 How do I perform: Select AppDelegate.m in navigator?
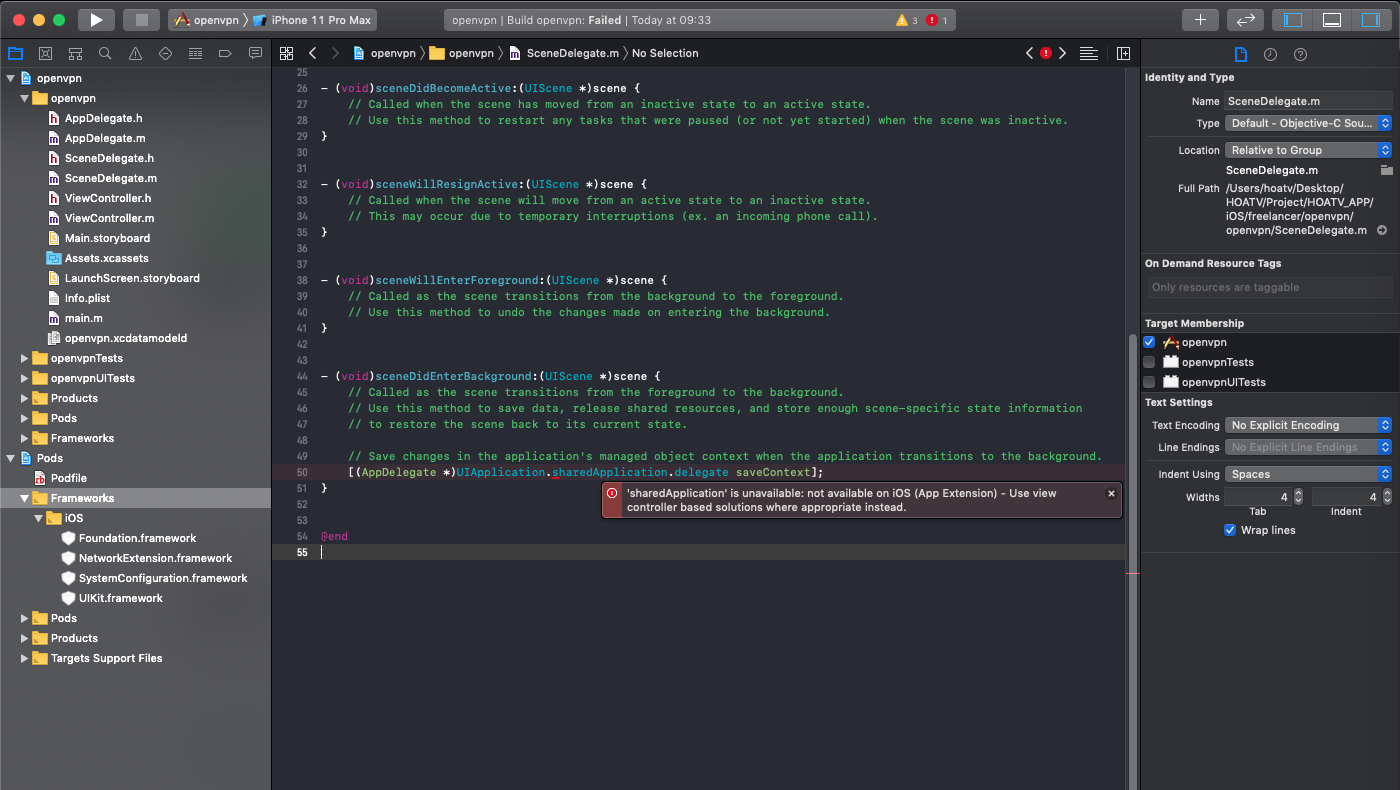pyautogui.click(x=105, y=138)
